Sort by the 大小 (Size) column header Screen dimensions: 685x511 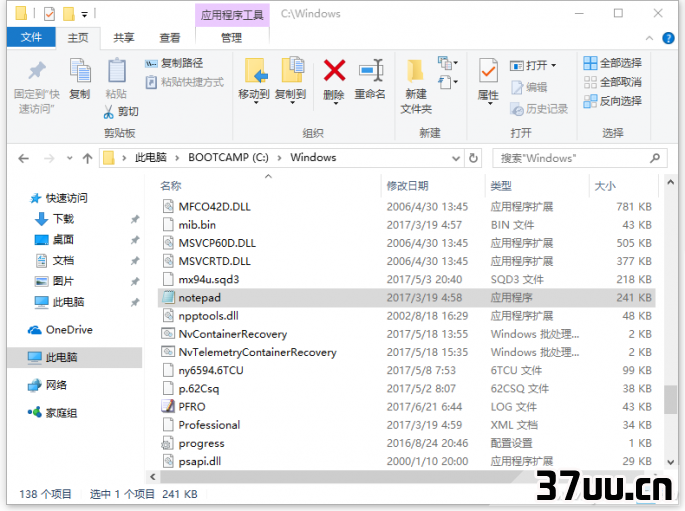tap(605, 186)
